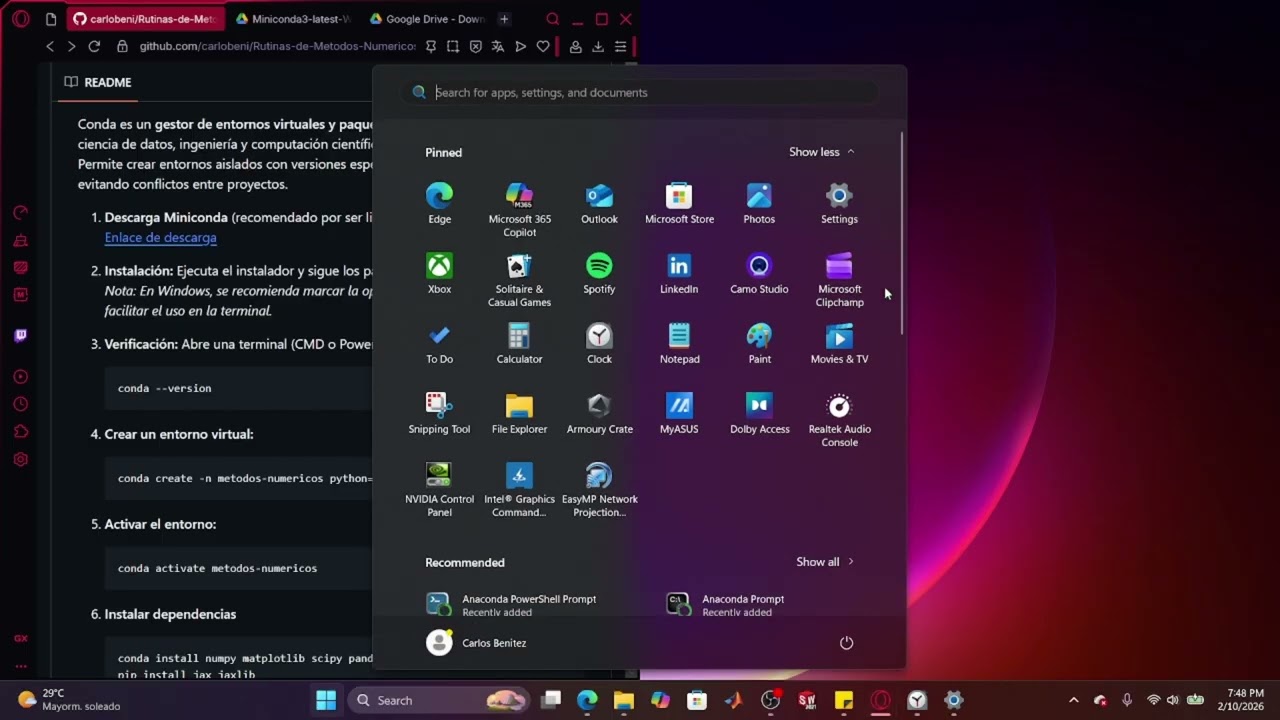Open the LinkedIn app
The image size is (1280, 720).
click(x=679, y=273)
